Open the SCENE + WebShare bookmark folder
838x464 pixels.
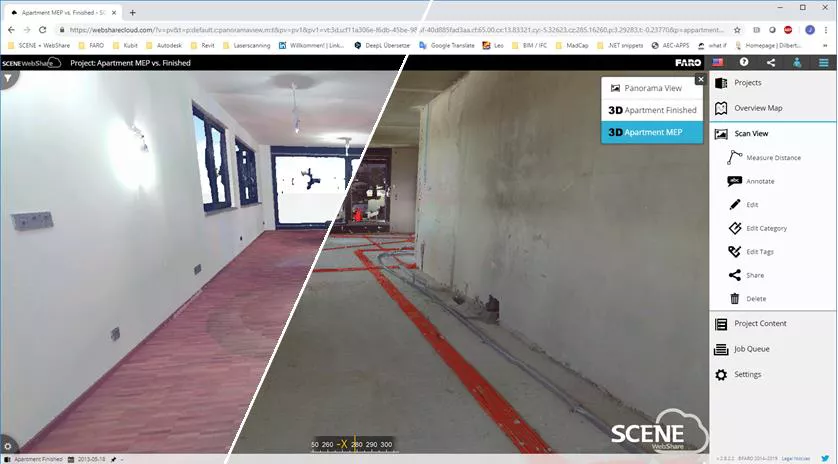pyautogui.click(x=38, y=45)
